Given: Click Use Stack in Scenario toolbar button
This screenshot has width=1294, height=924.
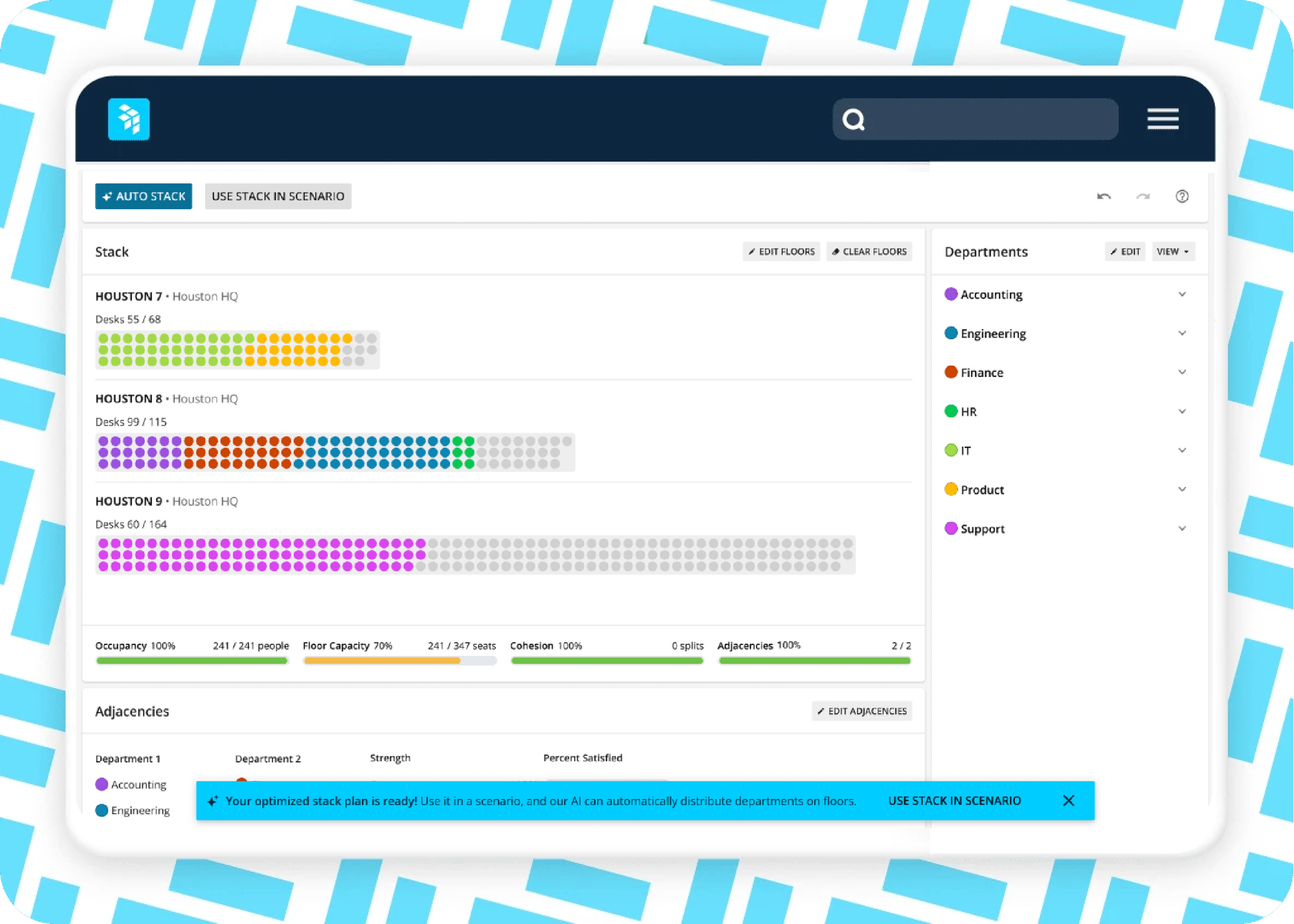Looking at the screenshot, I should coord(277,196).
